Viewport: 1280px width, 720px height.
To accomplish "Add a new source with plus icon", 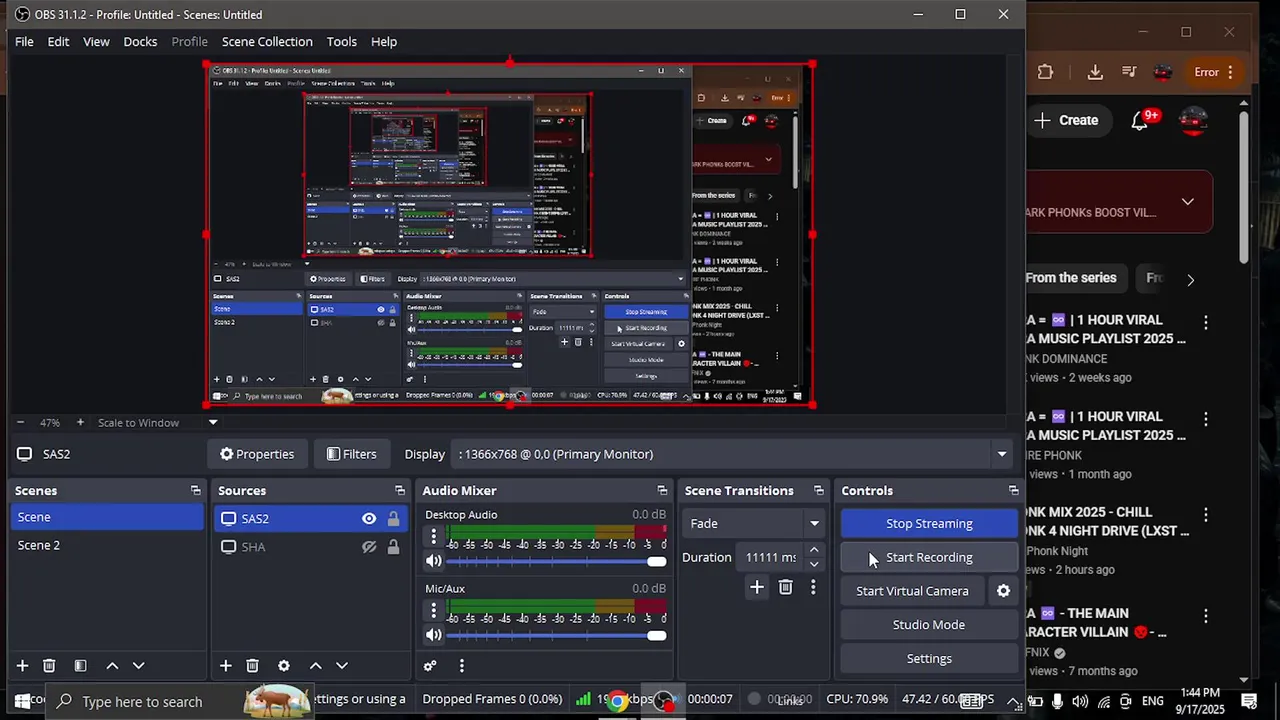I will [226, 666].
